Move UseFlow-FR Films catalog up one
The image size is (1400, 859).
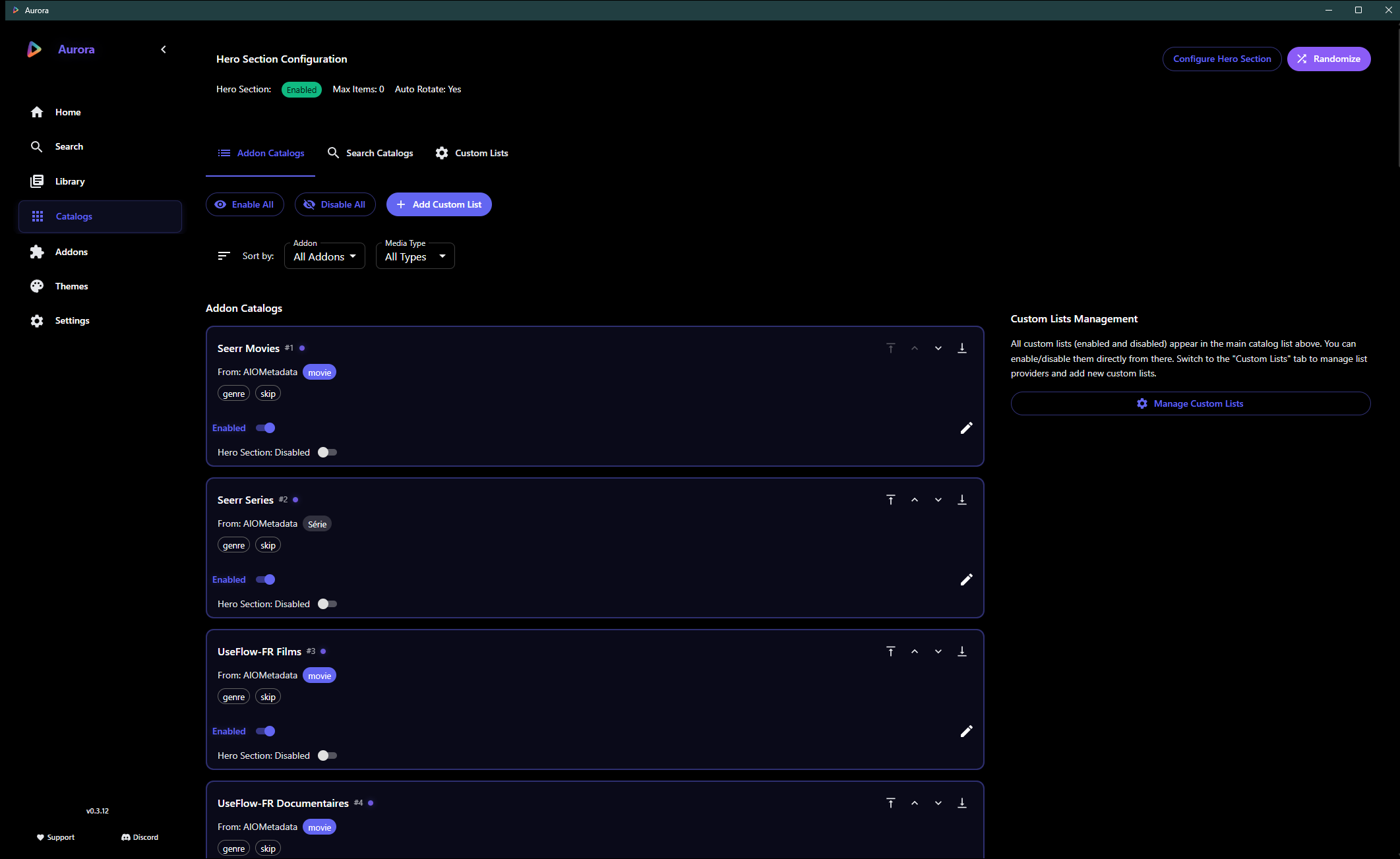pyautogui.click(x=915, y=651)
